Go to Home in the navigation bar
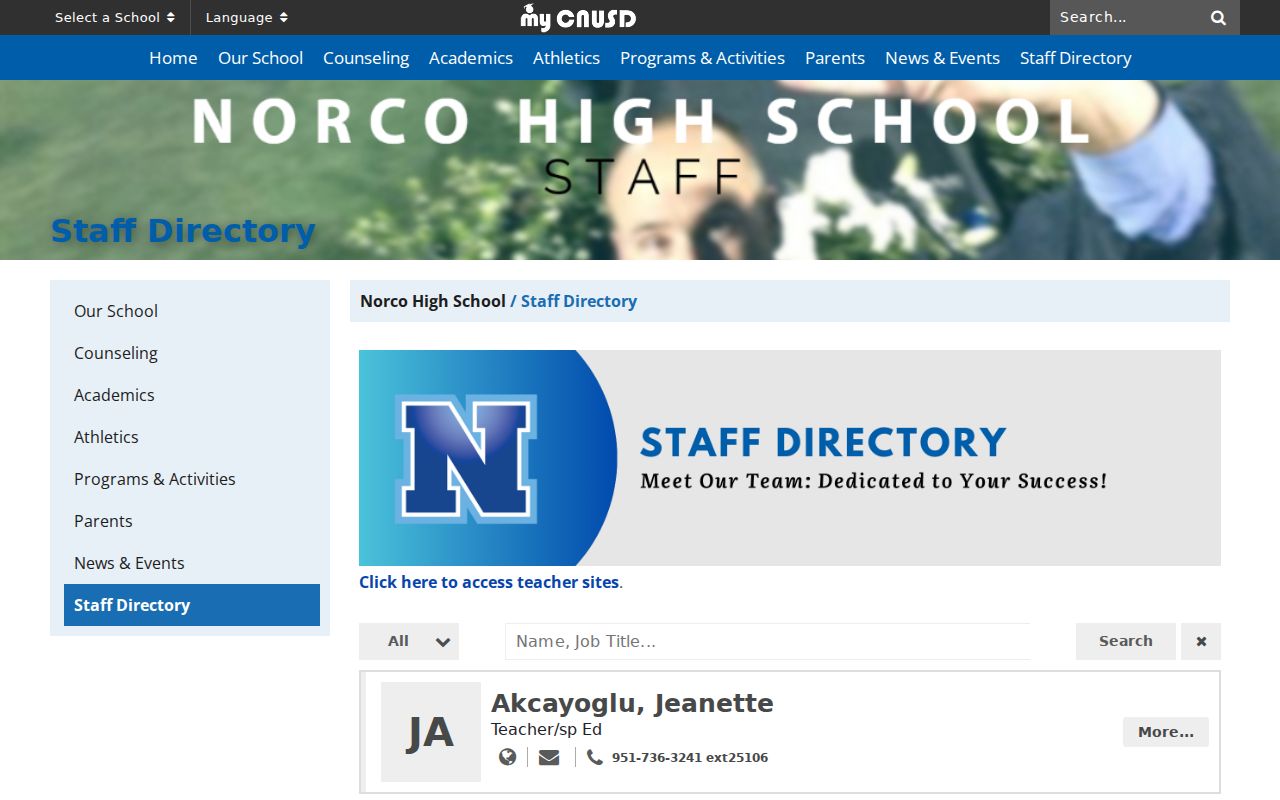Screen dimensions: 1280x800 click(x=173, y=58)
